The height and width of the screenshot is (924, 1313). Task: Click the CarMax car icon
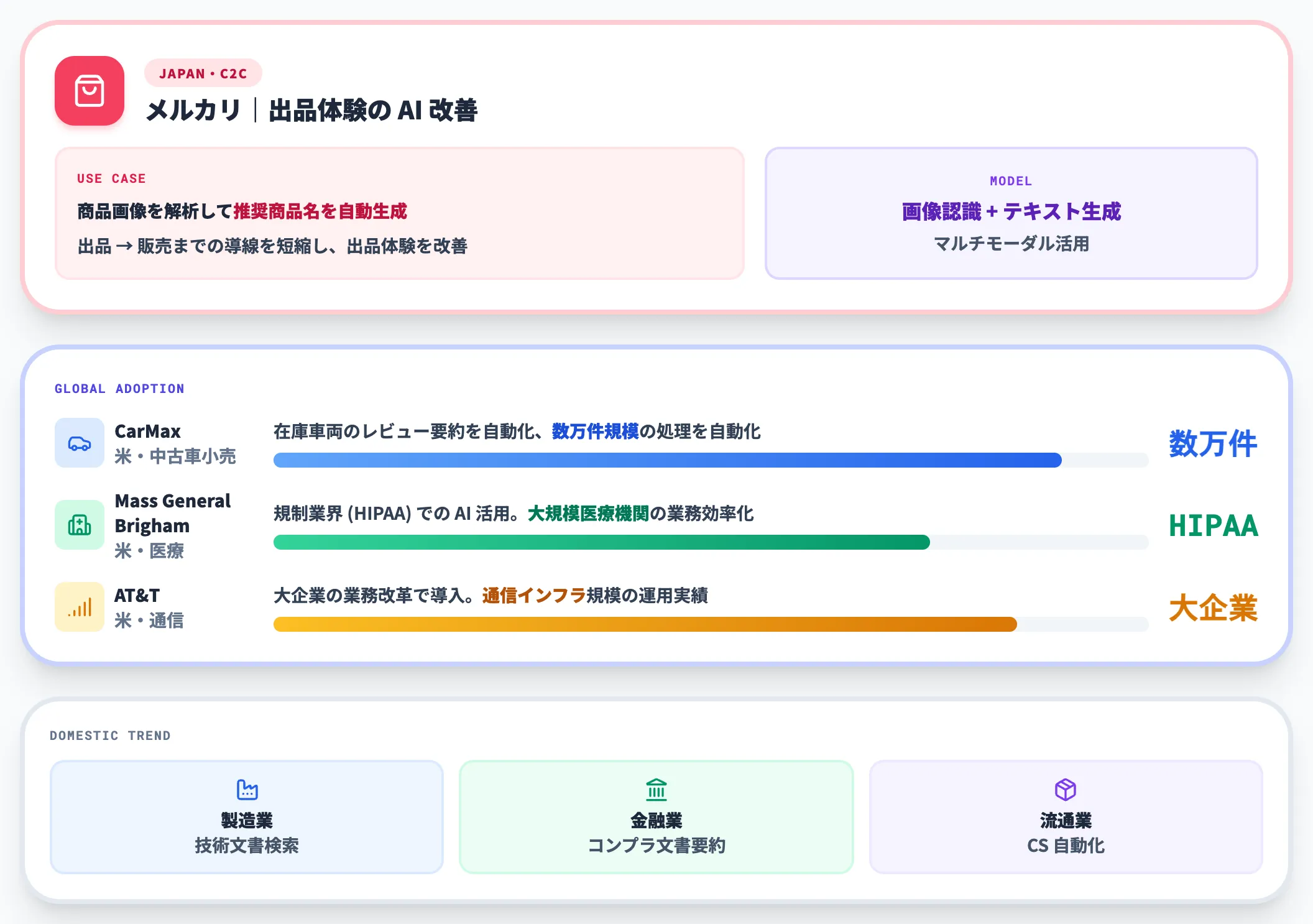click(x=80, y=443)
